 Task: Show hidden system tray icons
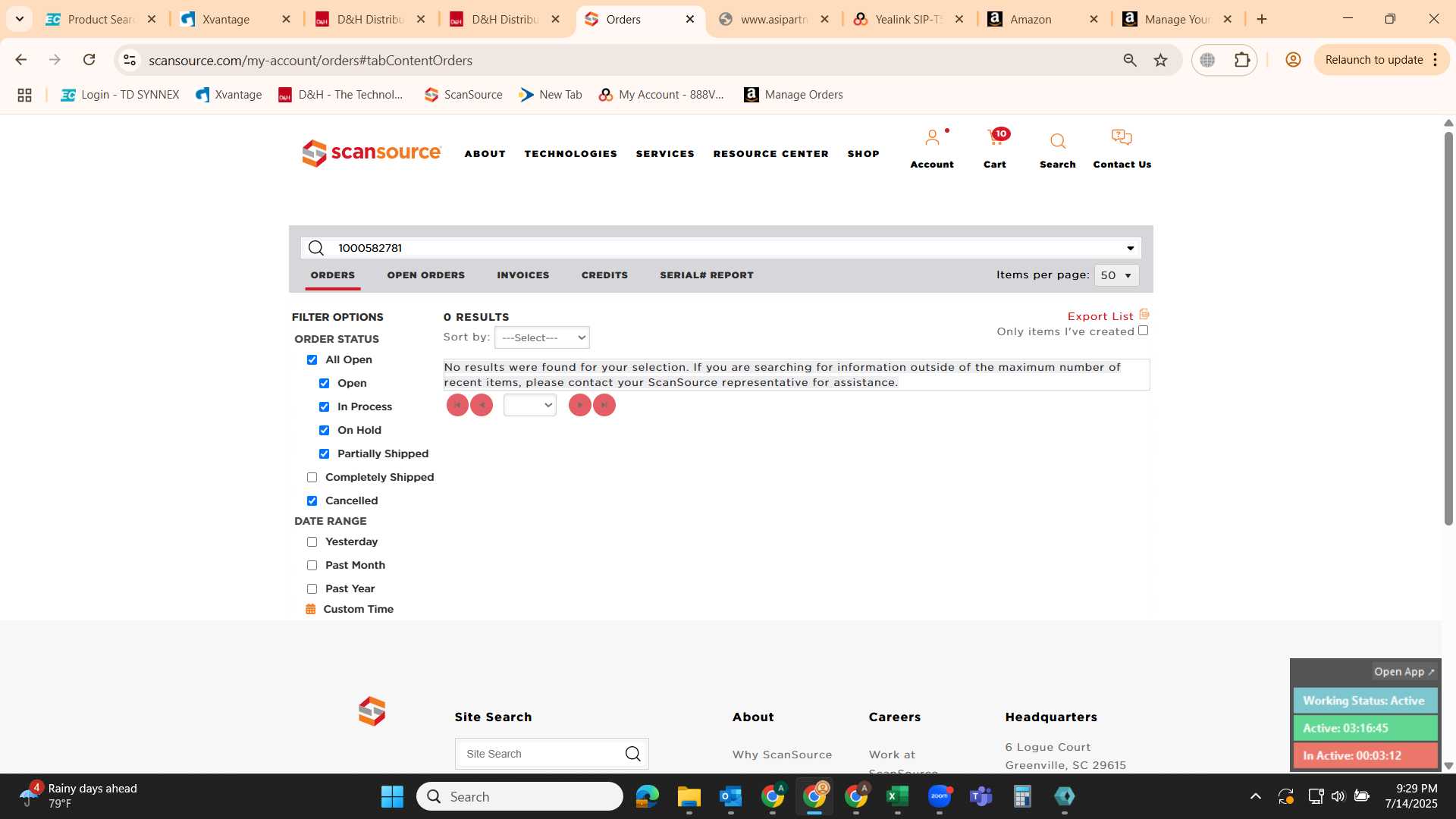coord(1256,796)
